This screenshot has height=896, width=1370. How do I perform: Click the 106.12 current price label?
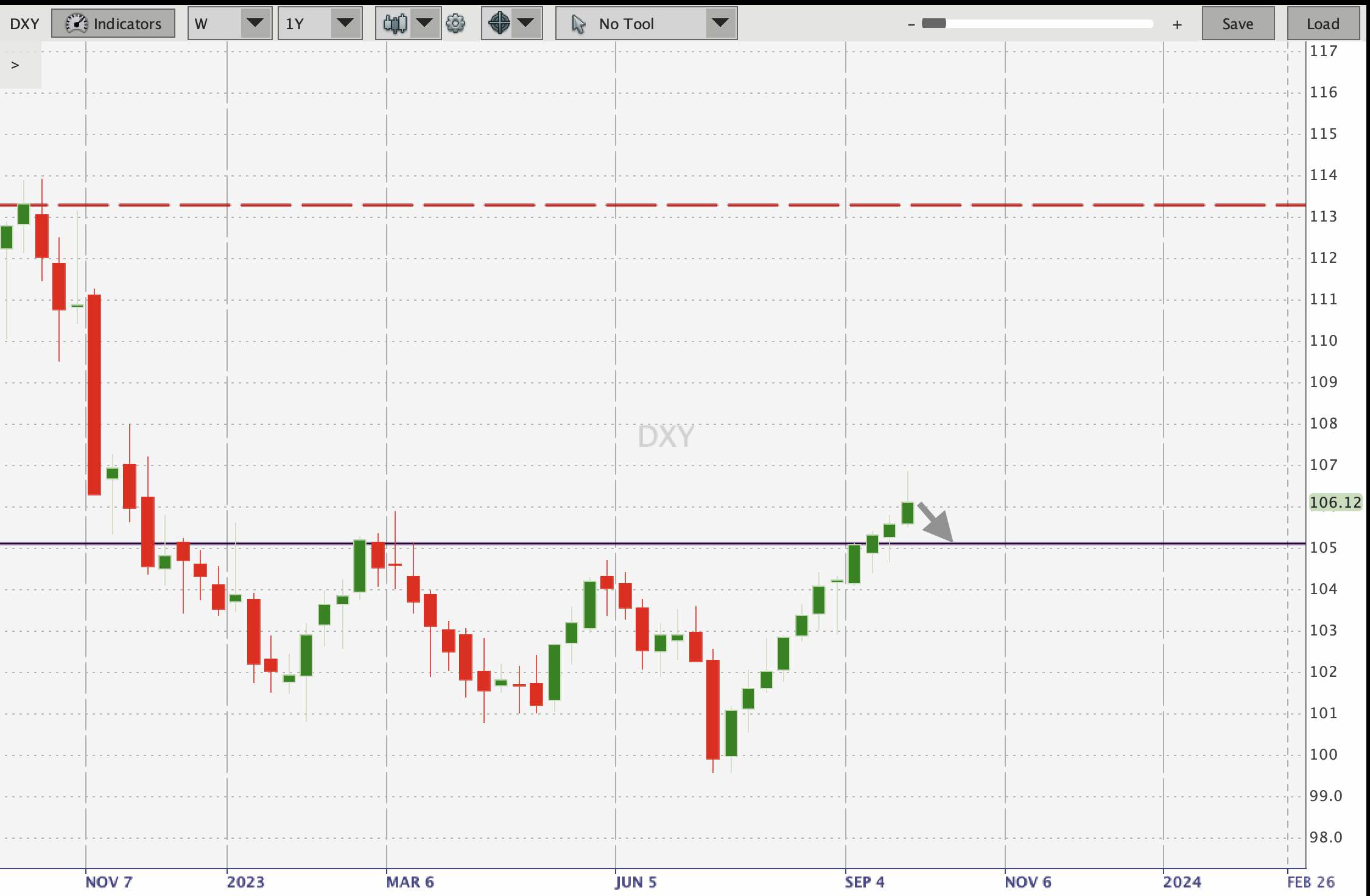click(1335, 502)
